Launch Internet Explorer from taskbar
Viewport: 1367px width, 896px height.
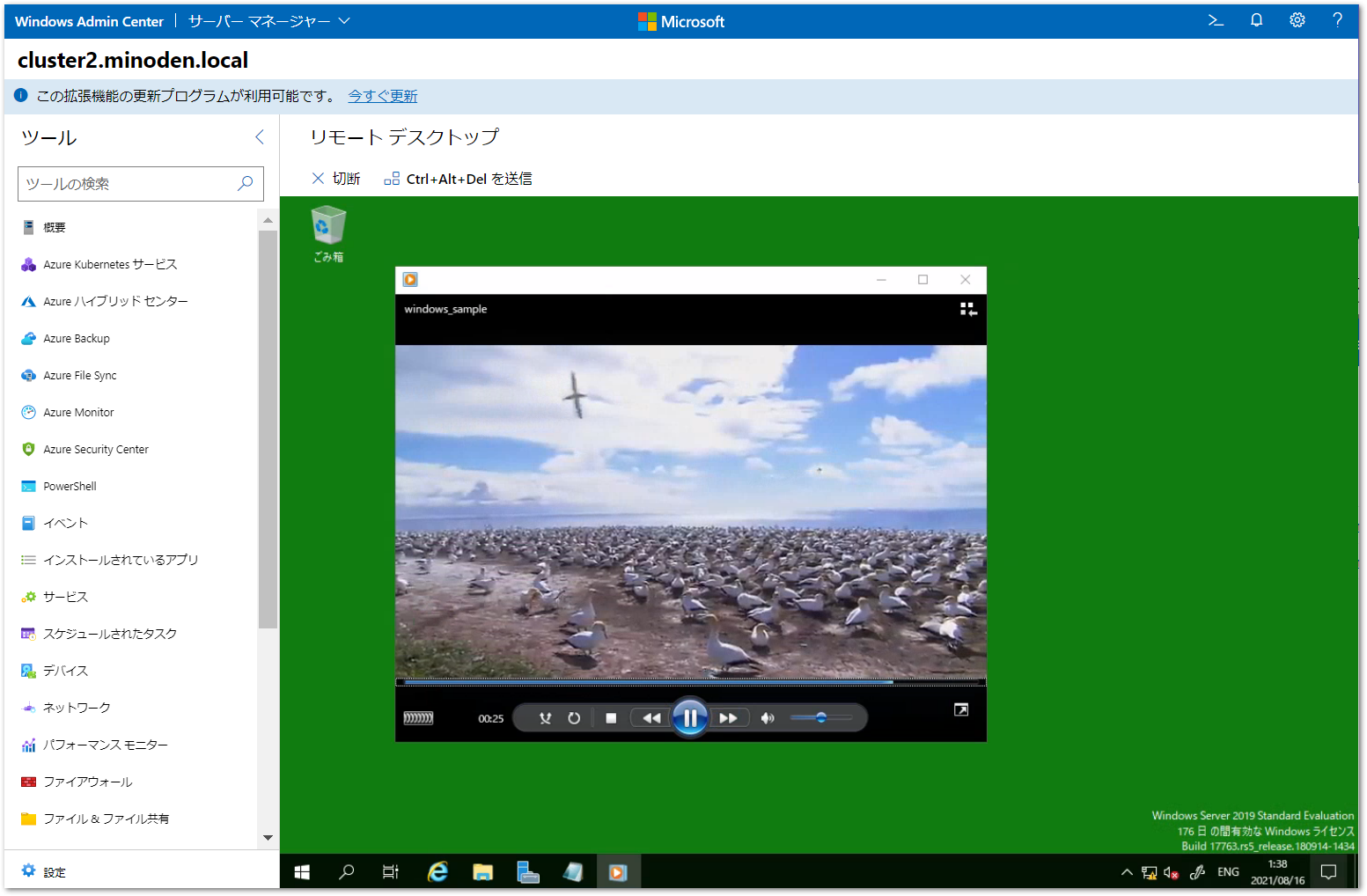tap(437, 872)
